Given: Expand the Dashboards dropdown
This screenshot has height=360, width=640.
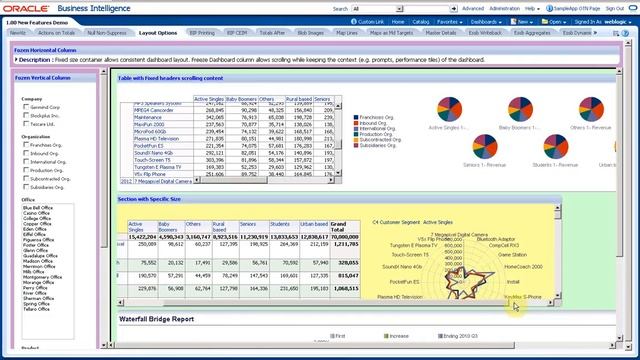Looking at the screenshot, I should click(x=486, y=22).
